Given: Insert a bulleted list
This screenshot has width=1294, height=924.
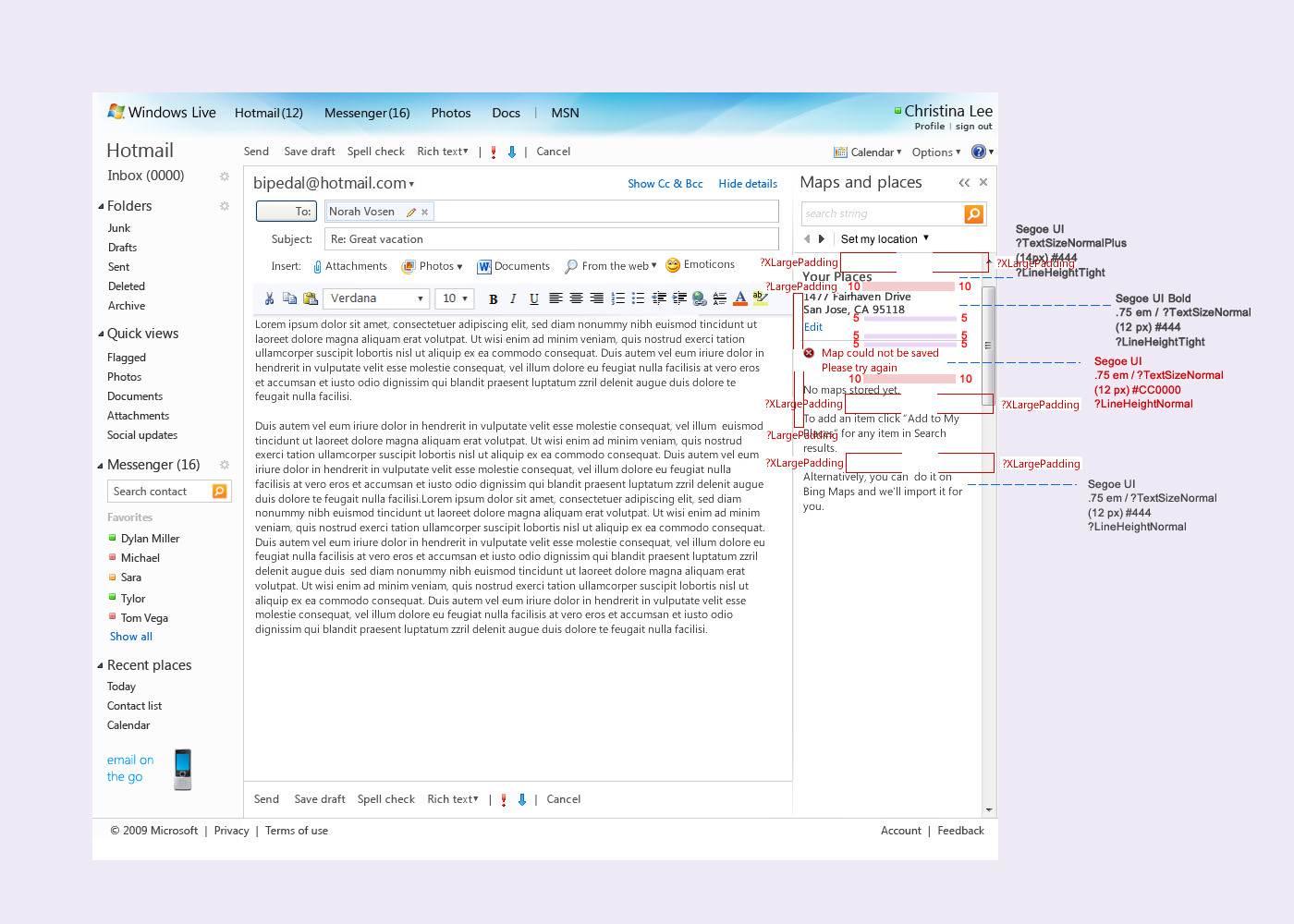Looking at the screenshot, I should (x=638, y=298).
